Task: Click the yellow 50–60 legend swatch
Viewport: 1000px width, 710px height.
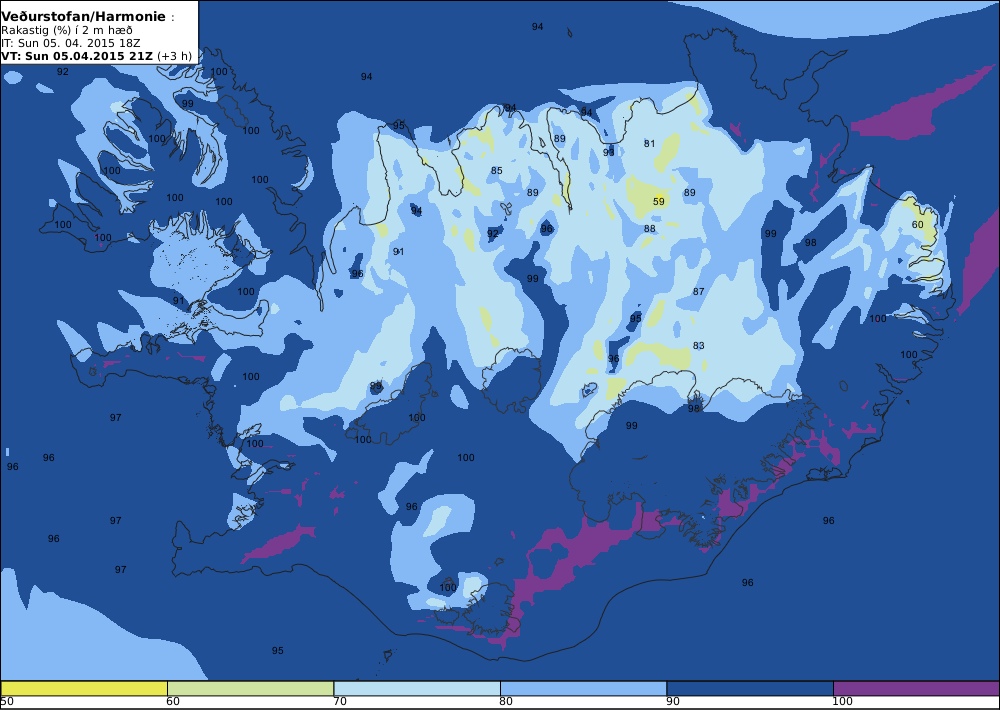Action: [84, 688]
